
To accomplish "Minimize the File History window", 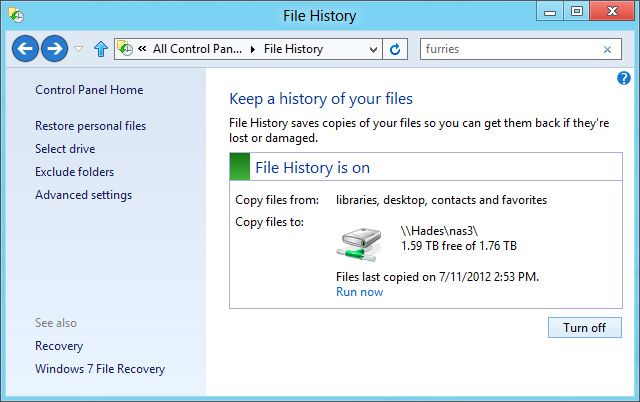I will coord(550,11).
